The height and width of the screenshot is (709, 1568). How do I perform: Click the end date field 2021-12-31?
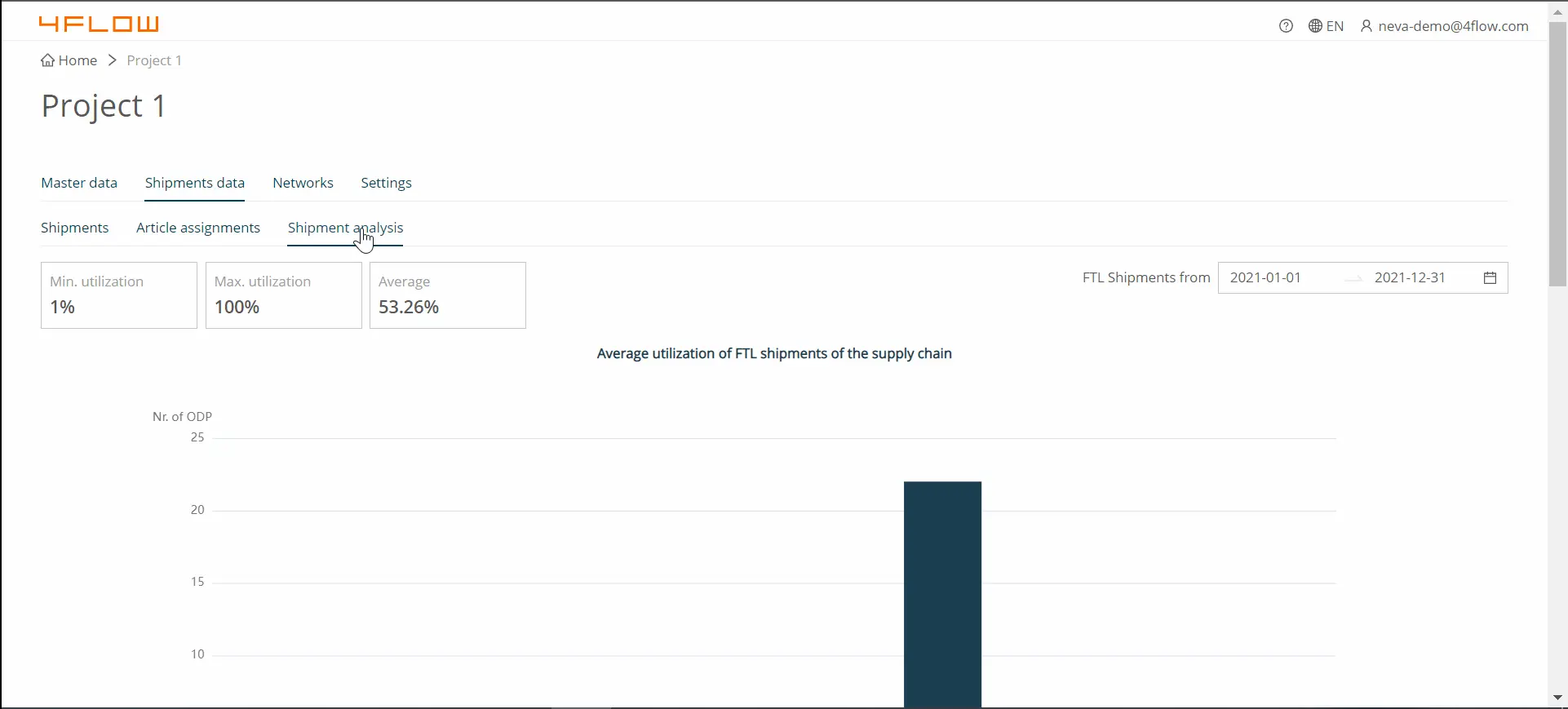click(1410, 277)
